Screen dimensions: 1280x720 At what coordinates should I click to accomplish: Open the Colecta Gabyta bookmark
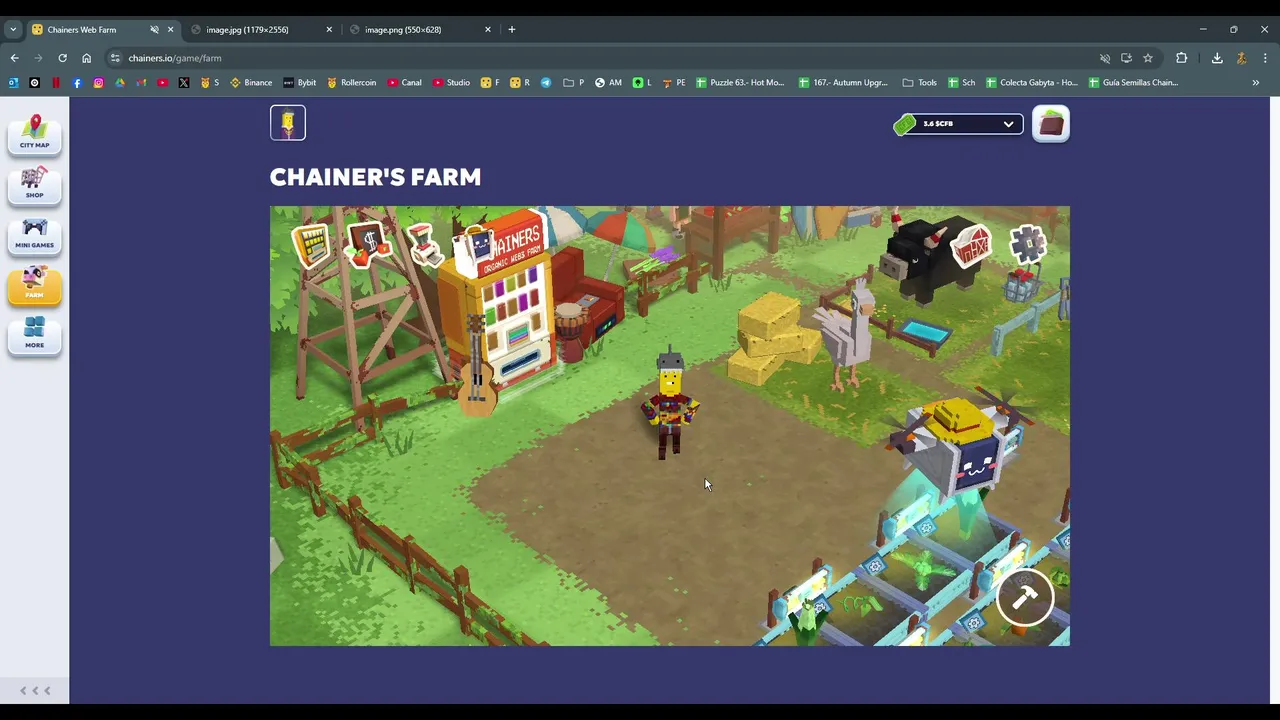1032,82
